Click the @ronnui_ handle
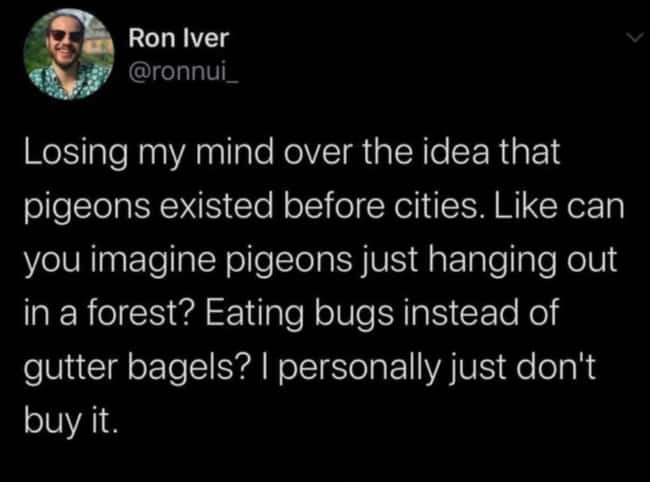The width and height of the screenshot is (650, 482). (x=184, y=74)
